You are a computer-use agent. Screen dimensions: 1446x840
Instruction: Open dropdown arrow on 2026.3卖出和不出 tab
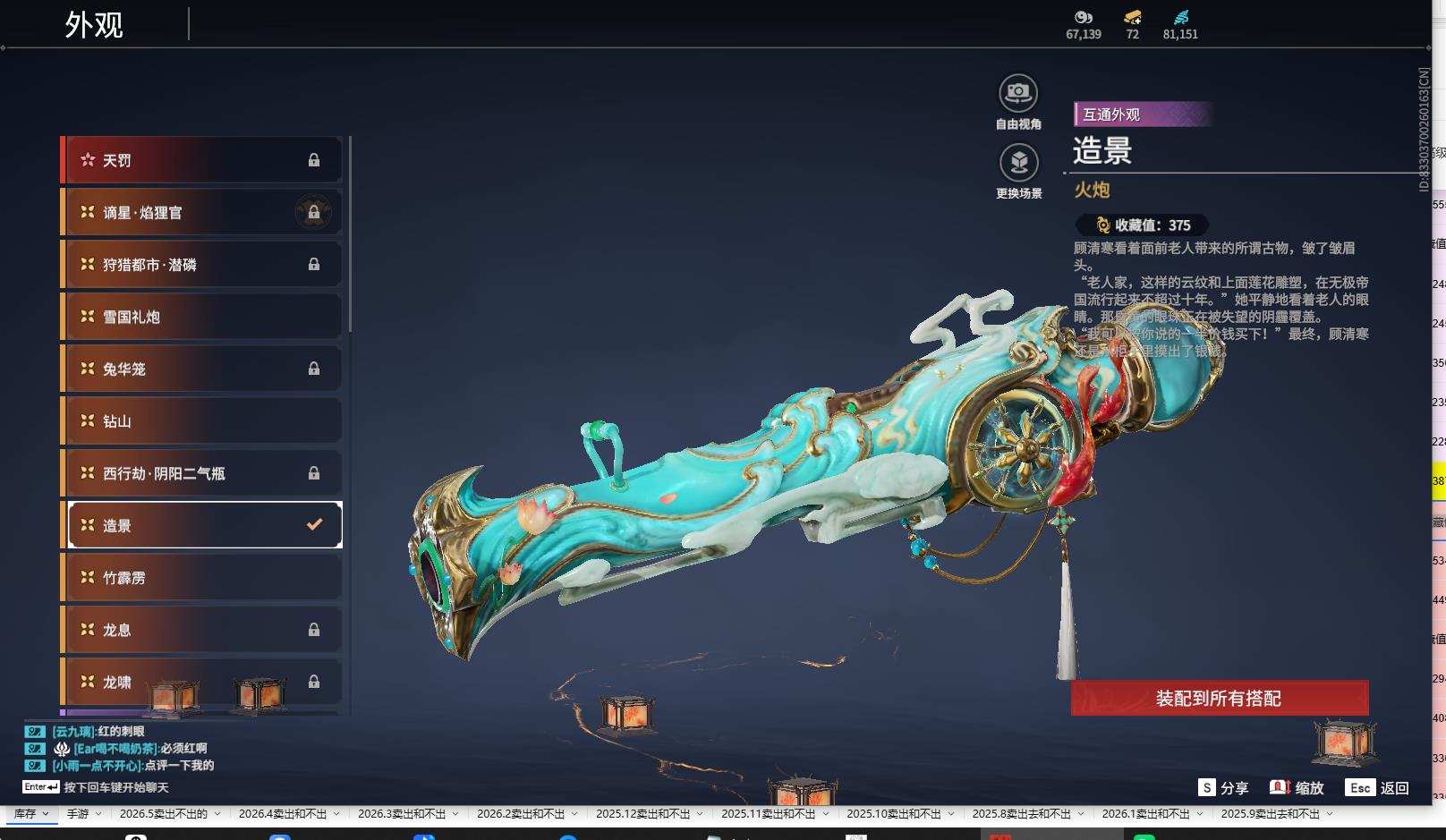455,814
